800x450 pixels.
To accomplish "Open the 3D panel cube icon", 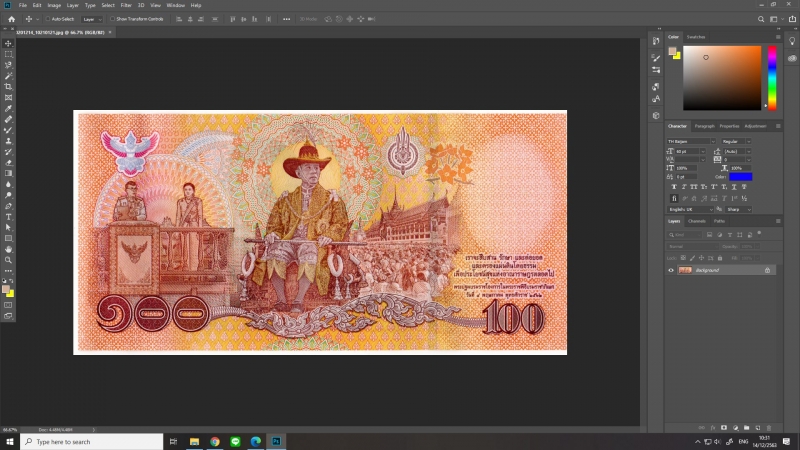I will [656, 116].
